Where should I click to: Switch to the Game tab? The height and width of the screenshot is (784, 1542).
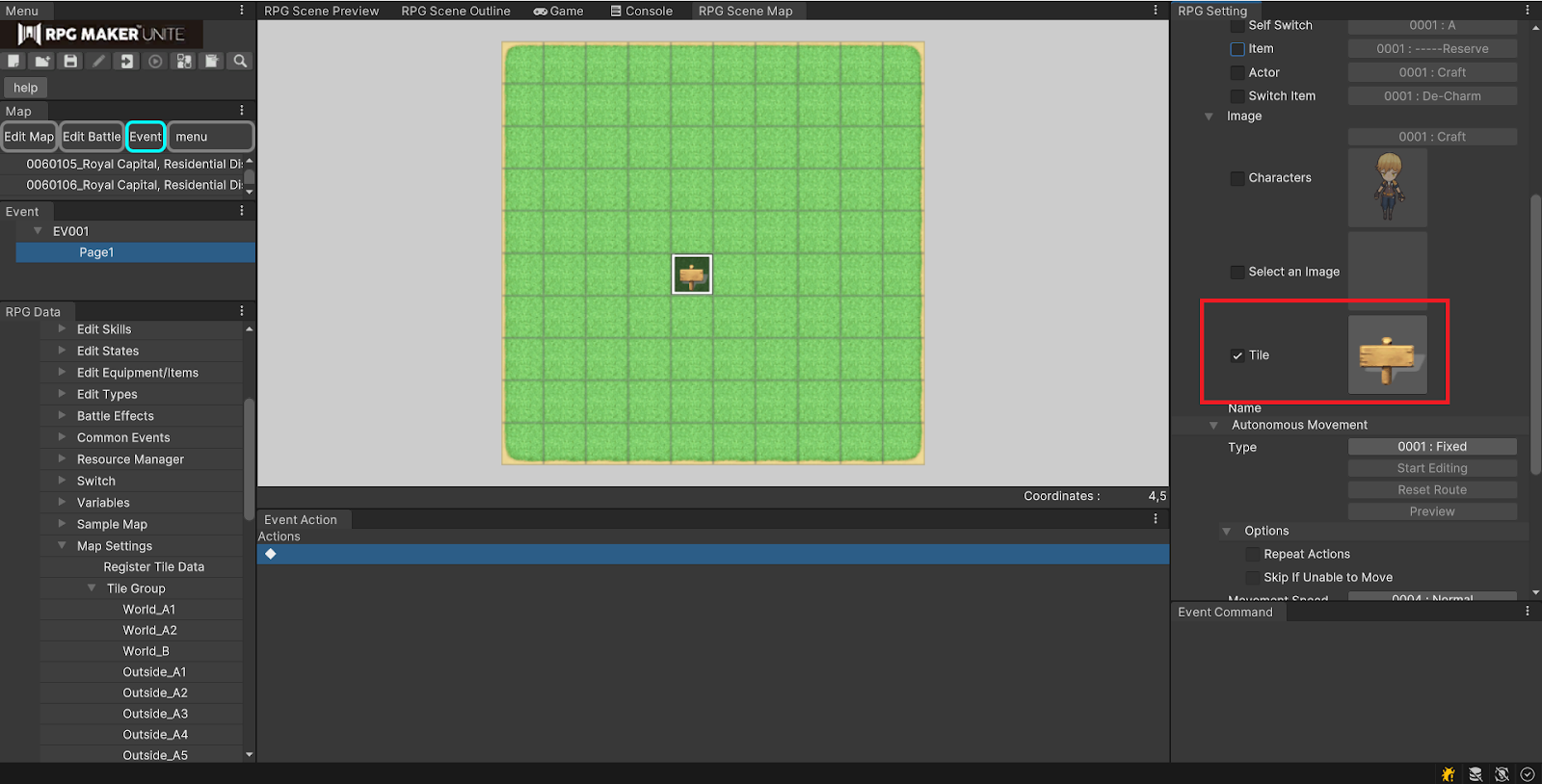point(559,11)
